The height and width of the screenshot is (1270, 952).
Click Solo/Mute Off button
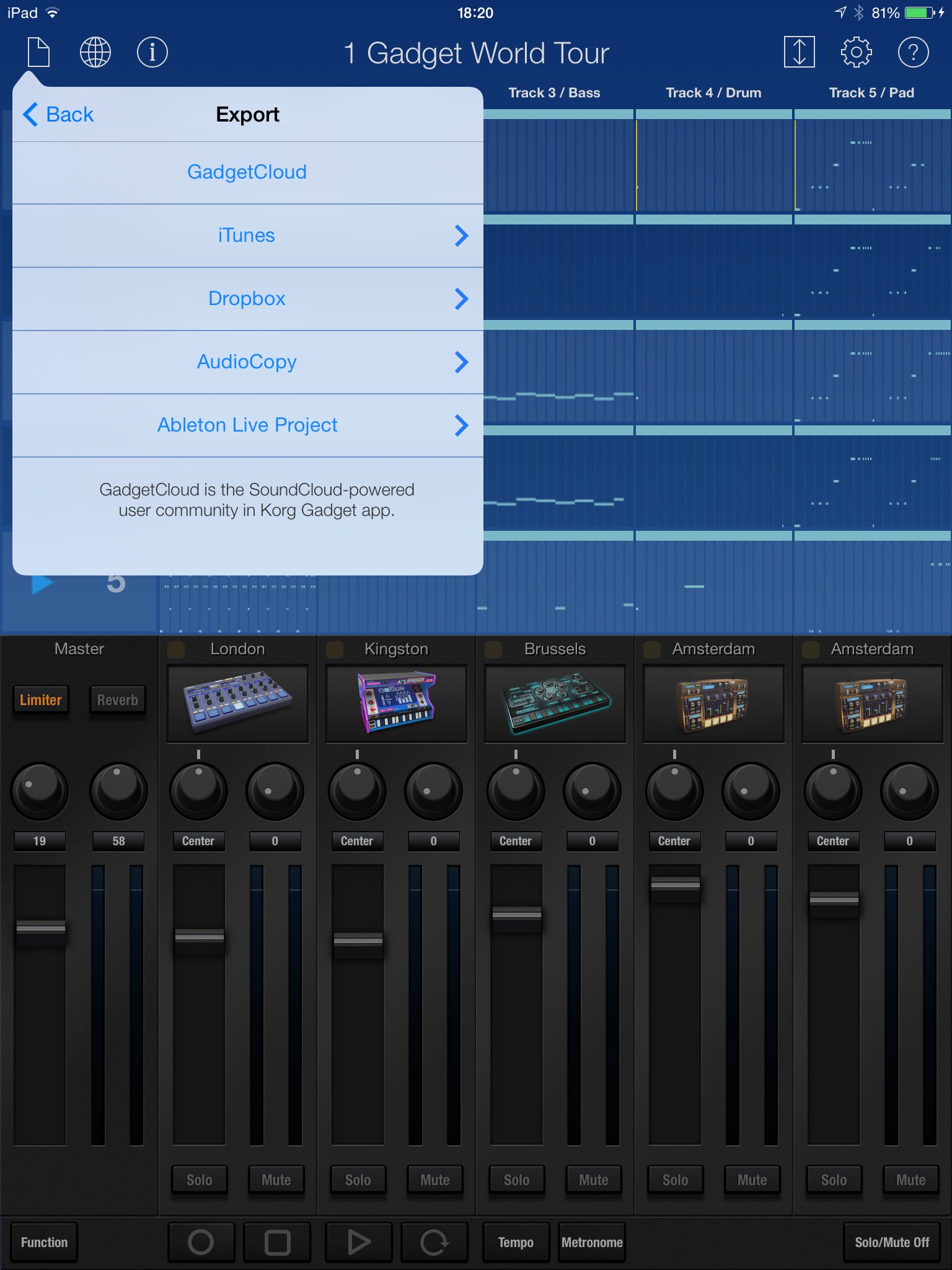pos(892,1242)
